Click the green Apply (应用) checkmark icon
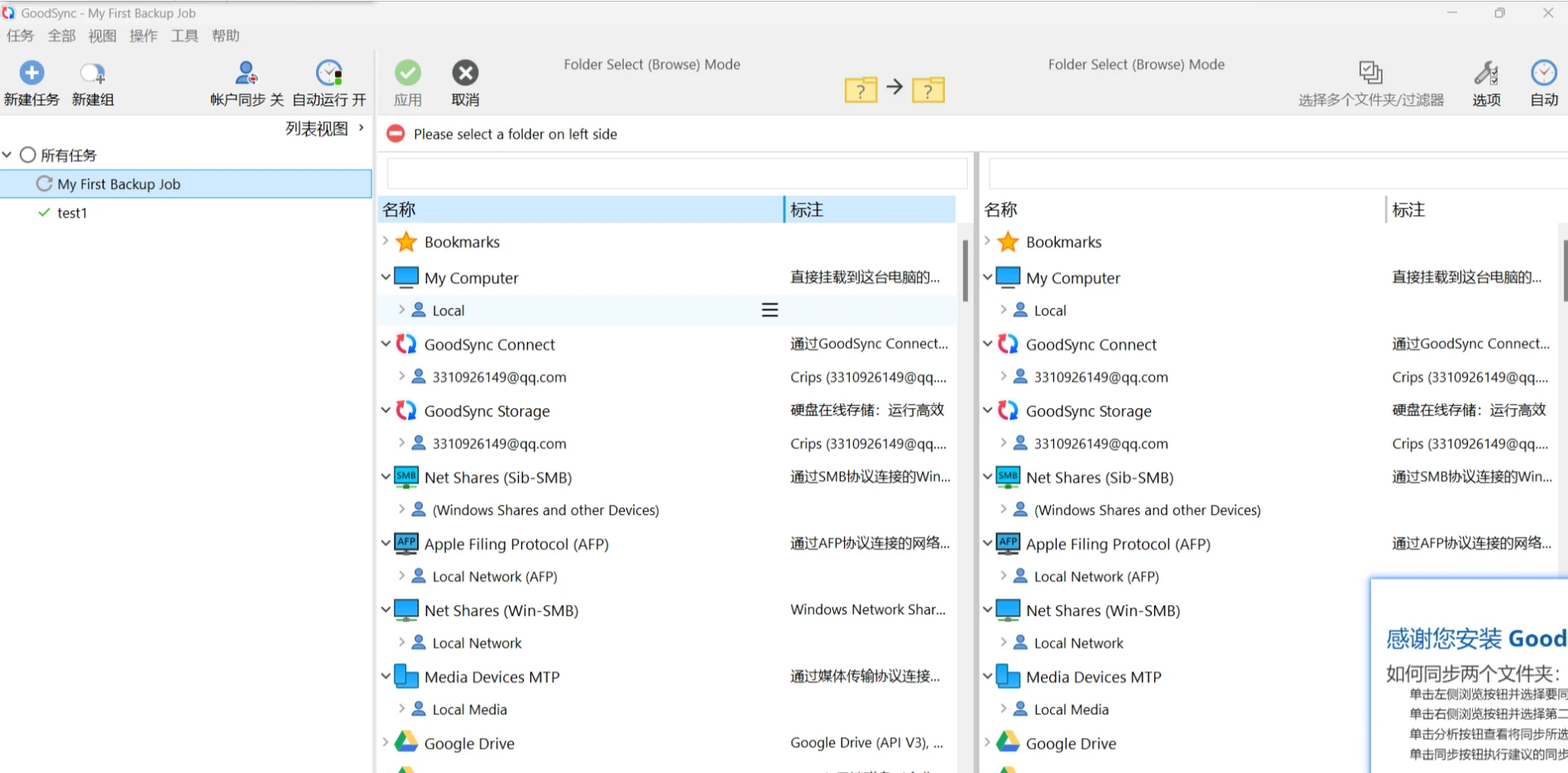Image resolution: width=1568 pixels, height=773 pixels. [407, 74]
